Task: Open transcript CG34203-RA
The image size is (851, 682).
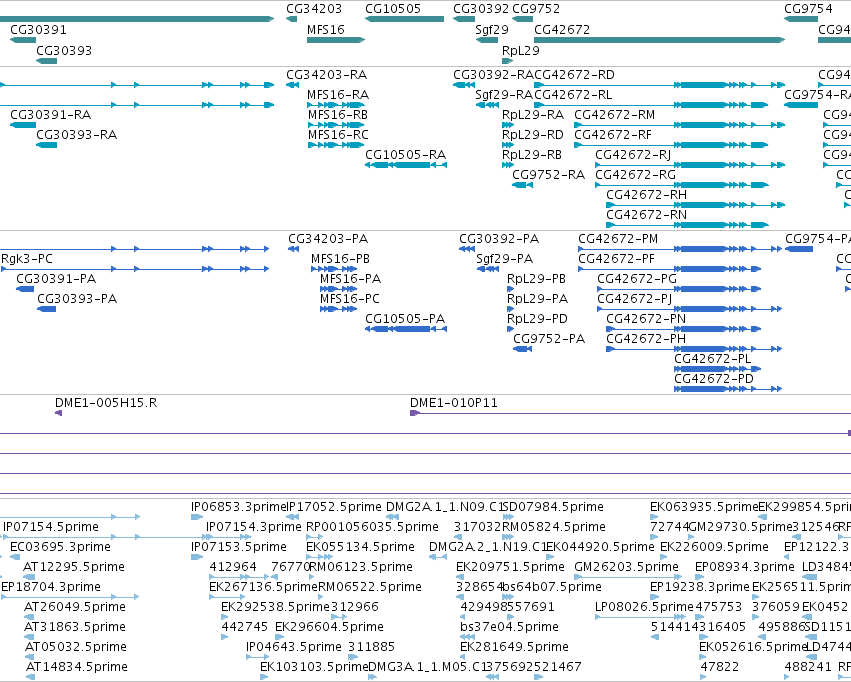Action: pos(326,74)
